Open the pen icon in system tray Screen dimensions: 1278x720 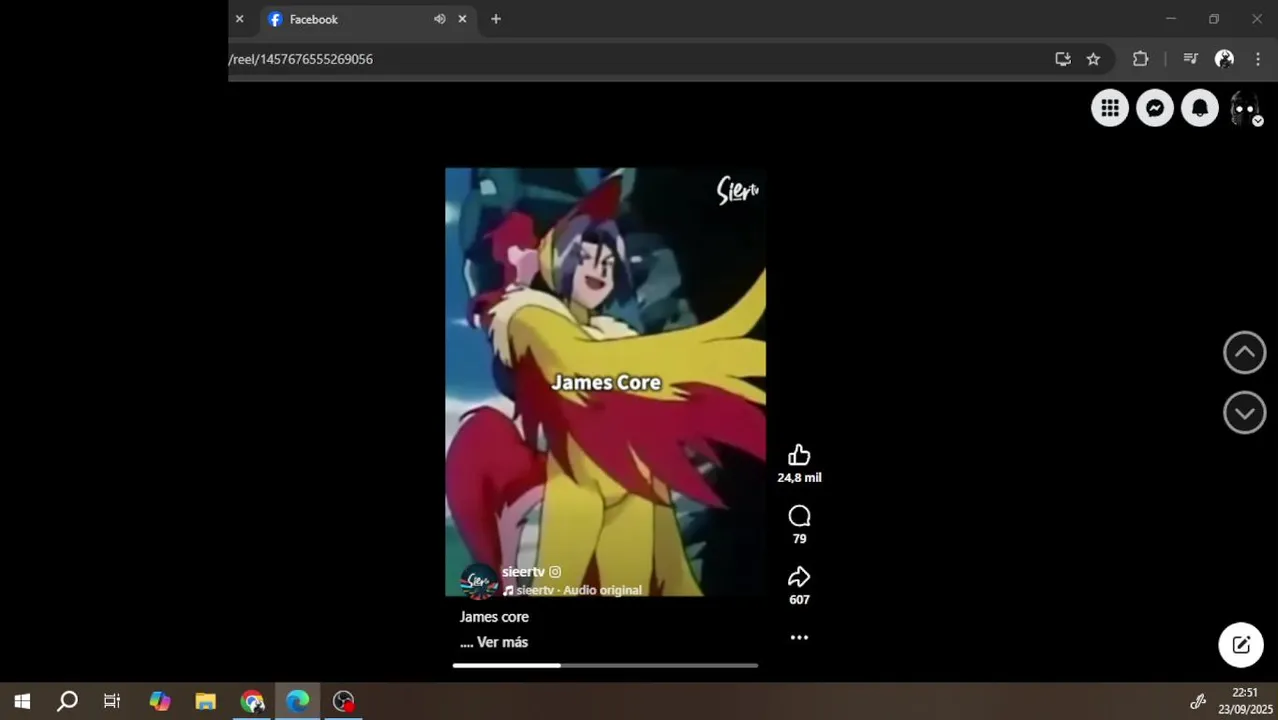click(x=1198, y=701)
